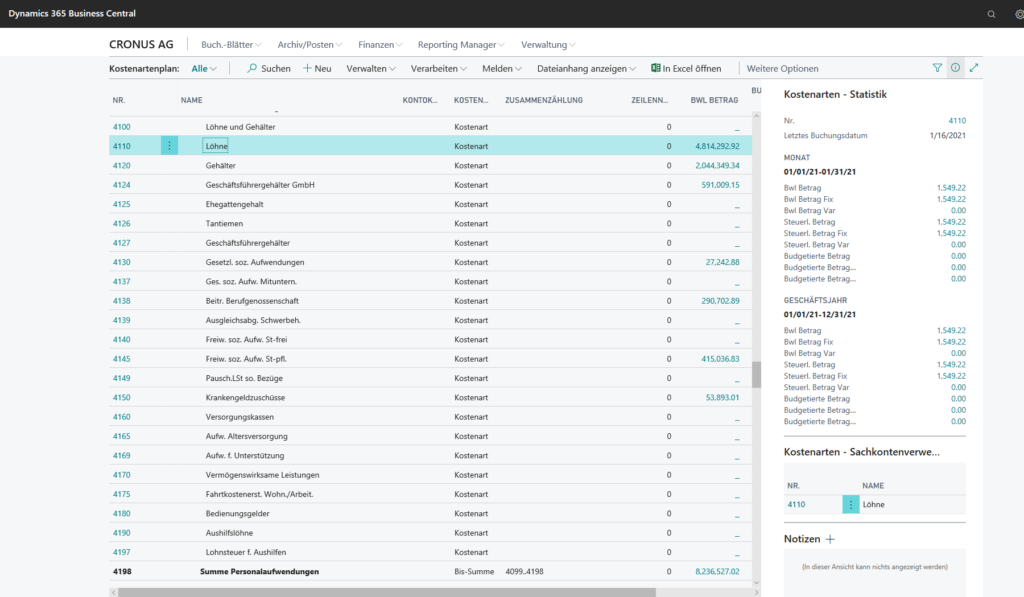1024x597 pixels.
Task: Open the filter pane funnel icon
Action: (x=937, y=68)
